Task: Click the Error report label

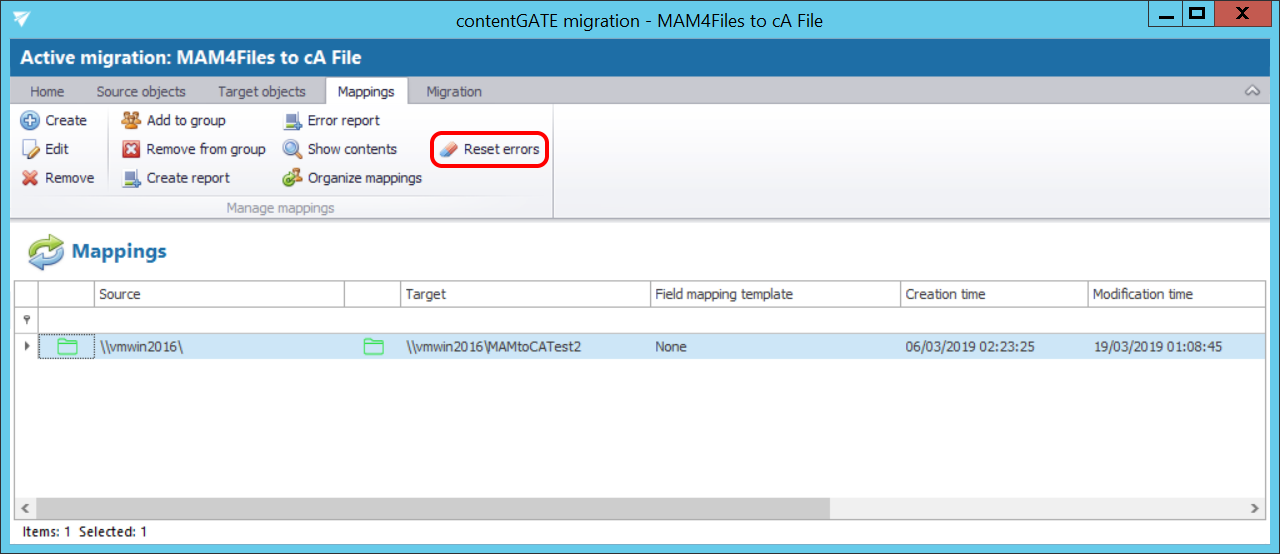Action: coord(344,120)
